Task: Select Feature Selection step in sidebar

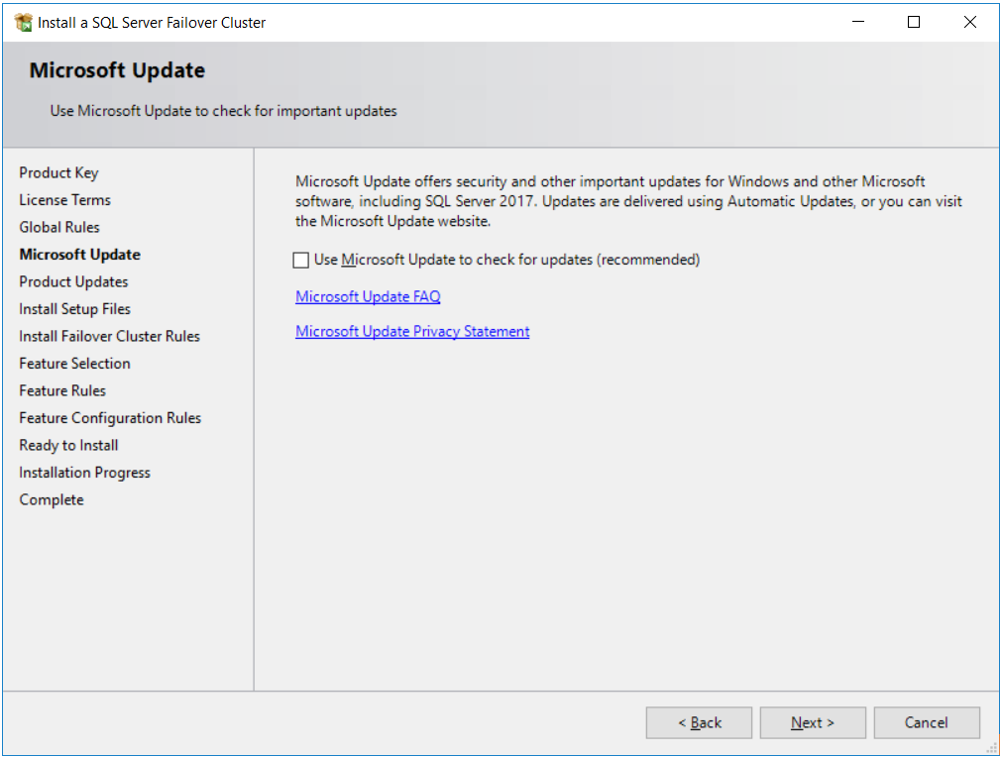Action: [75, 363]
